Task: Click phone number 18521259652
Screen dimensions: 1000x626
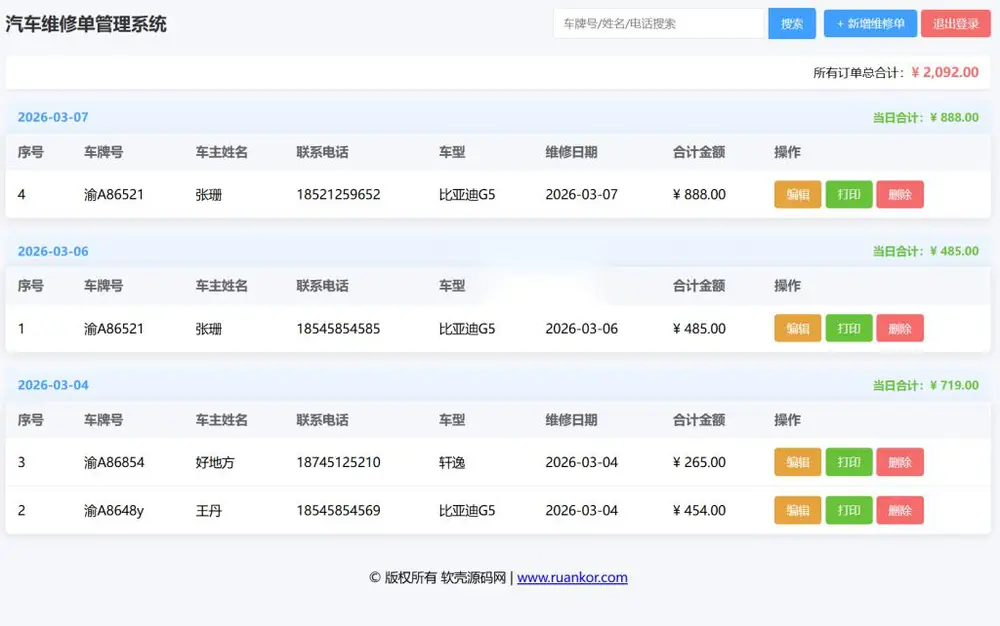Action: [338, 194]
